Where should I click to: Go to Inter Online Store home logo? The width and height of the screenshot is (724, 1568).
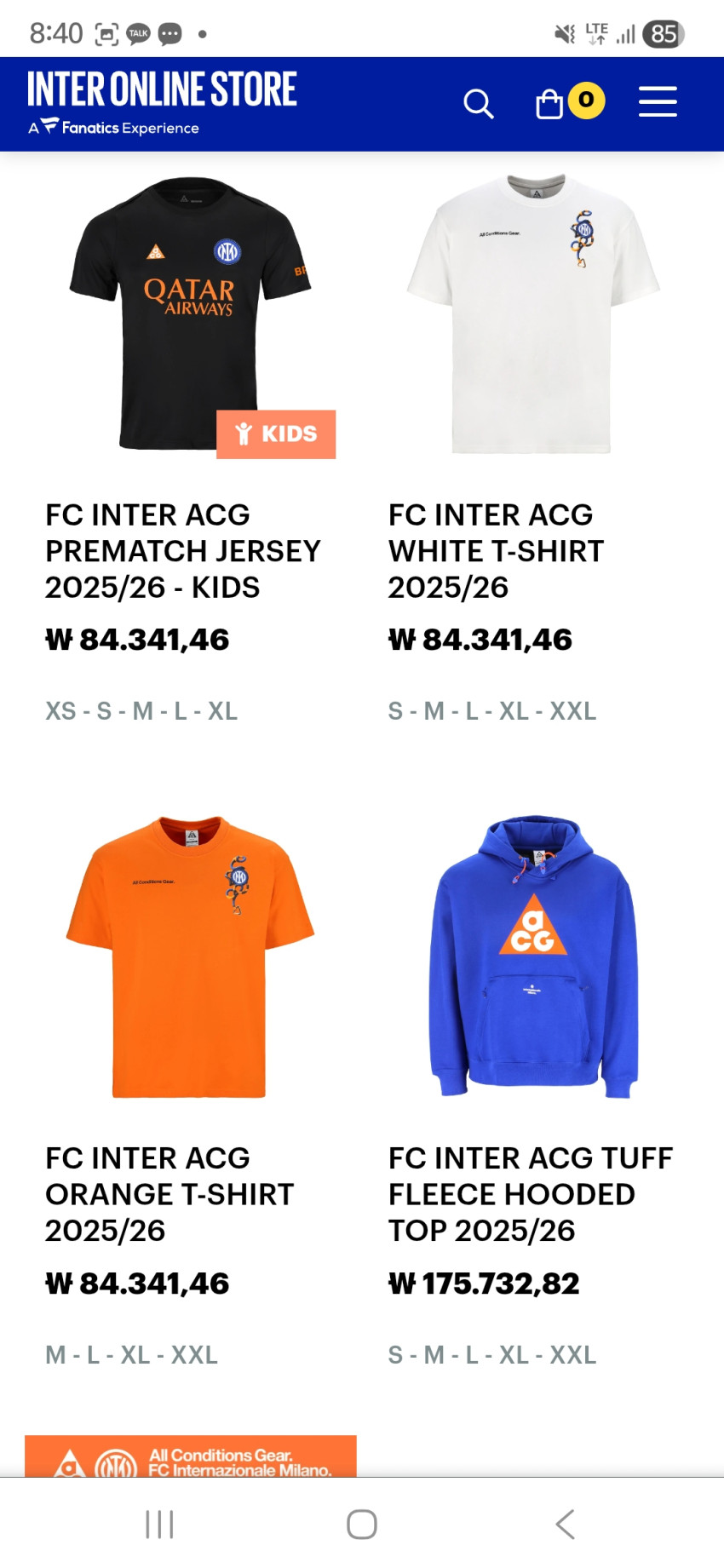[x=162, y=89]
